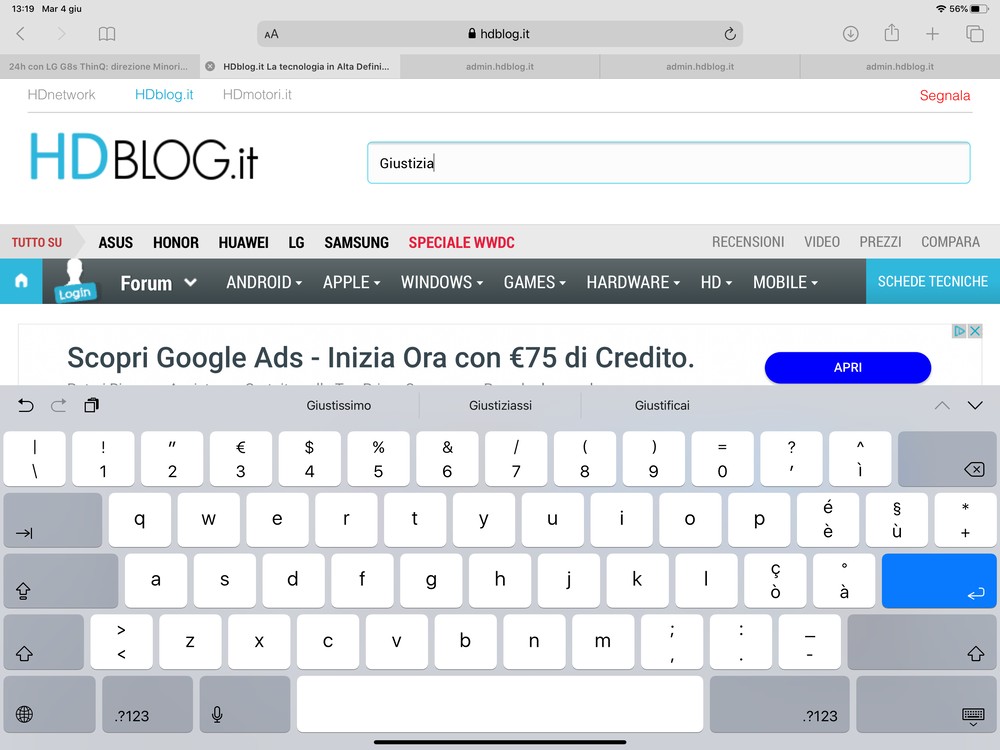
Task: Open the APPLE dropdown menu
Action: coord(351,282)
